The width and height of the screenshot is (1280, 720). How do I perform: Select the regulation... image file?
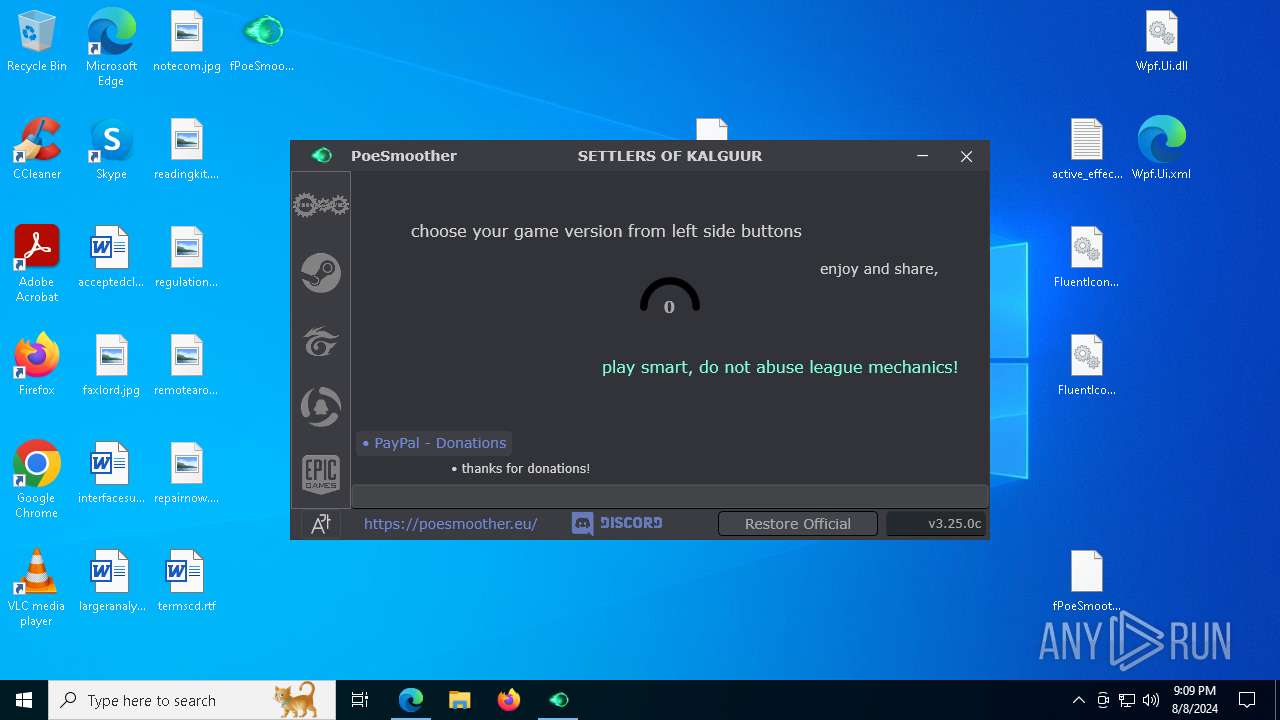tap(187, 257)
